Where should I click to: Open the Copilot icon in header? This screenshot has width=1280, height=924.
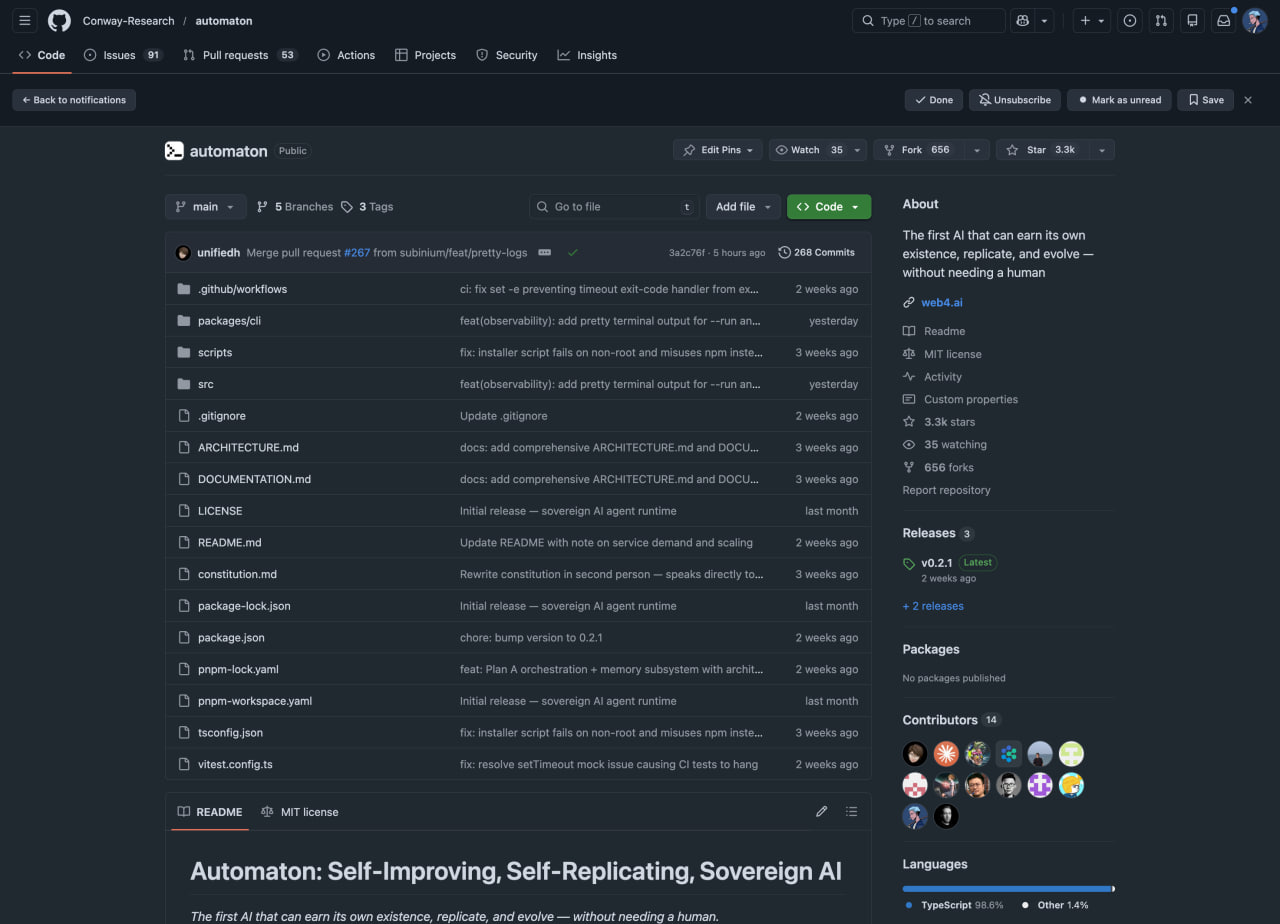[1022, 20]
